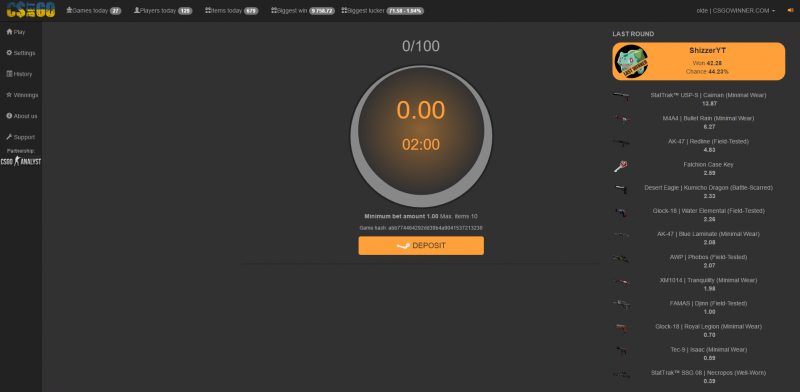Image resolution: width=800 pixels, height=392 pixels.
Task: Click the 0/100 items counter
Action: point(421,46)
